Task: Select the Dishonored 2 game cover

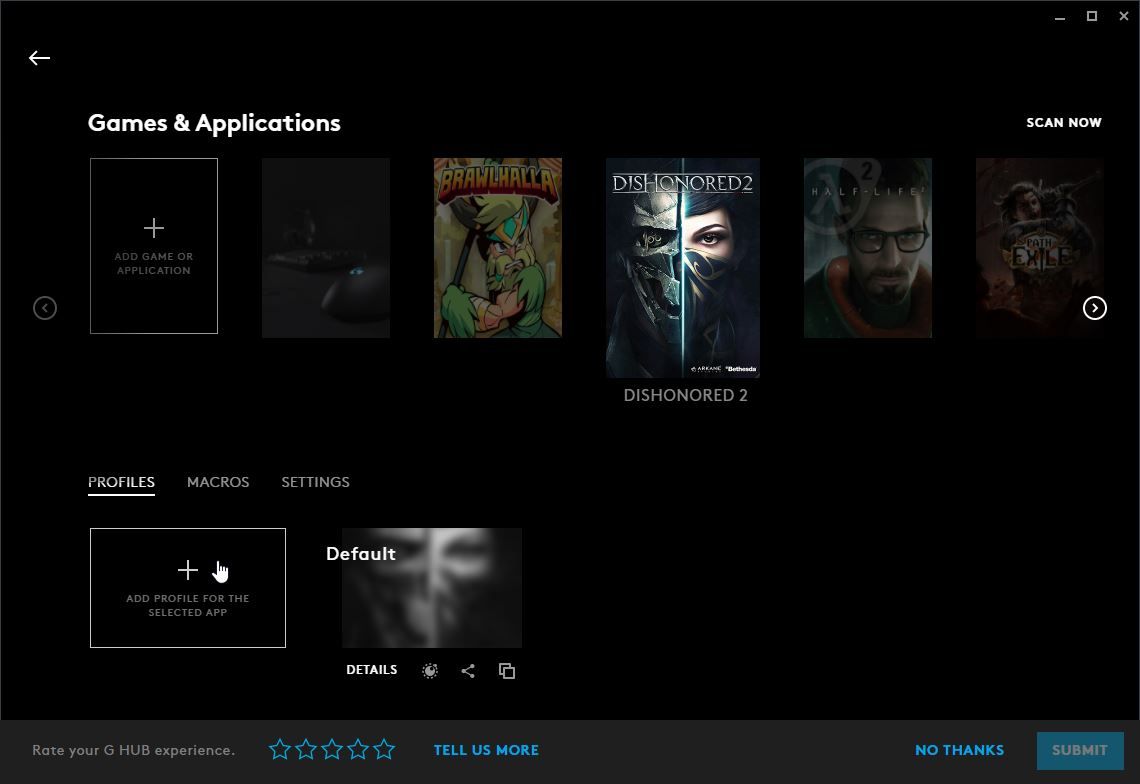Action: (x=683, y=268)
